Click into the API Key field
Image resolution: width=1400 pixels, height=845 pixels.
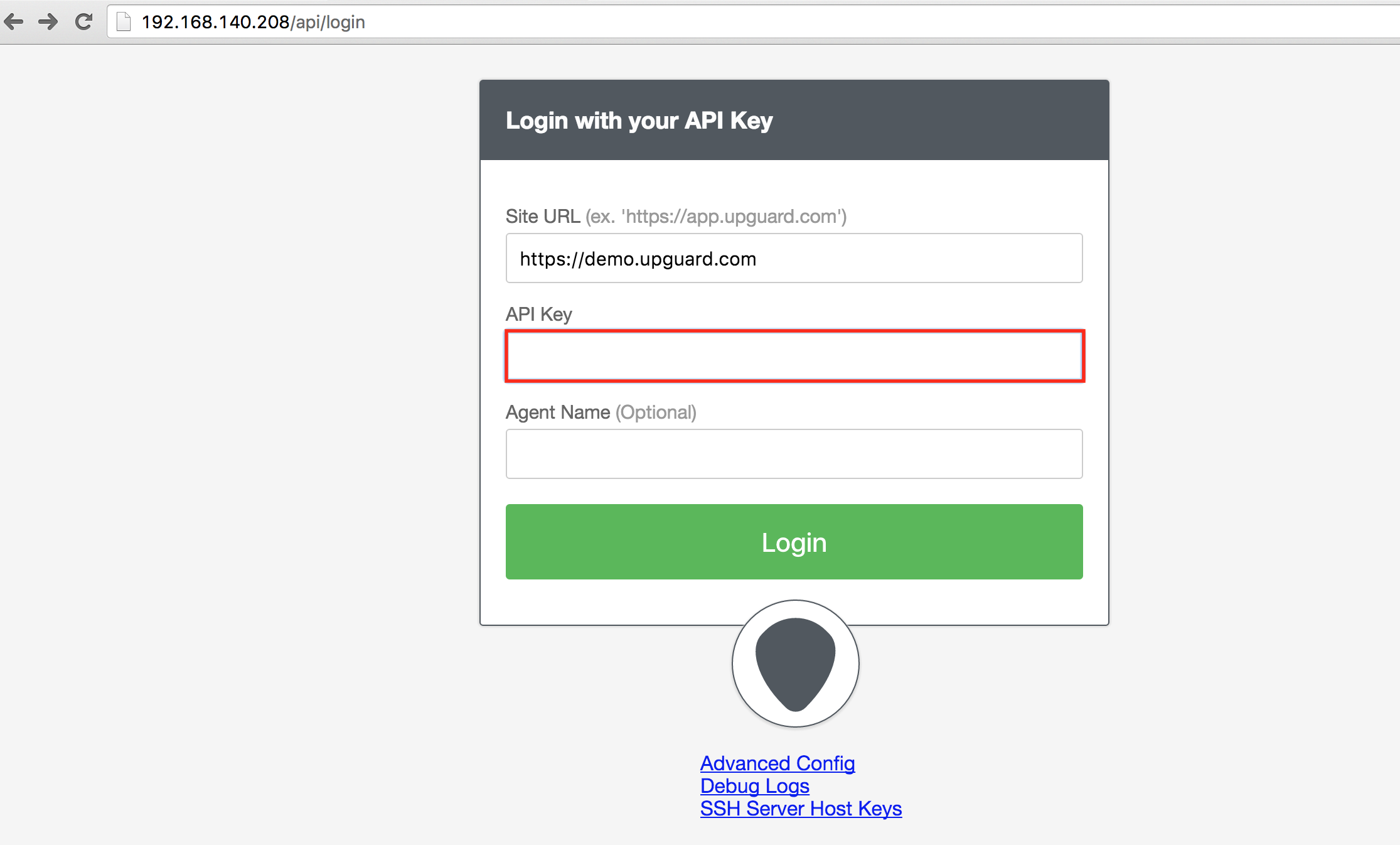(x=794, y=356)
